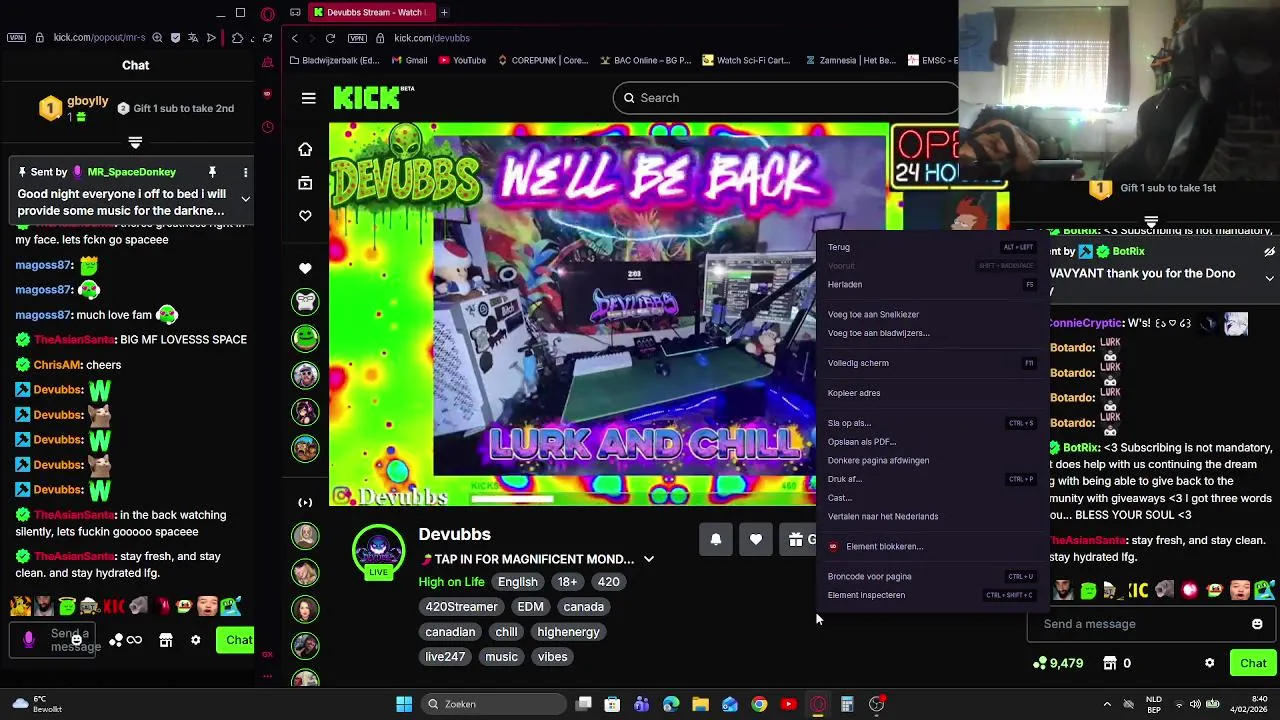Image resolution: width=1280 pixels, height=720 pixels.
Task: Choose 'Volledig scherm' from context menu
Action: [x=931, y=363]
